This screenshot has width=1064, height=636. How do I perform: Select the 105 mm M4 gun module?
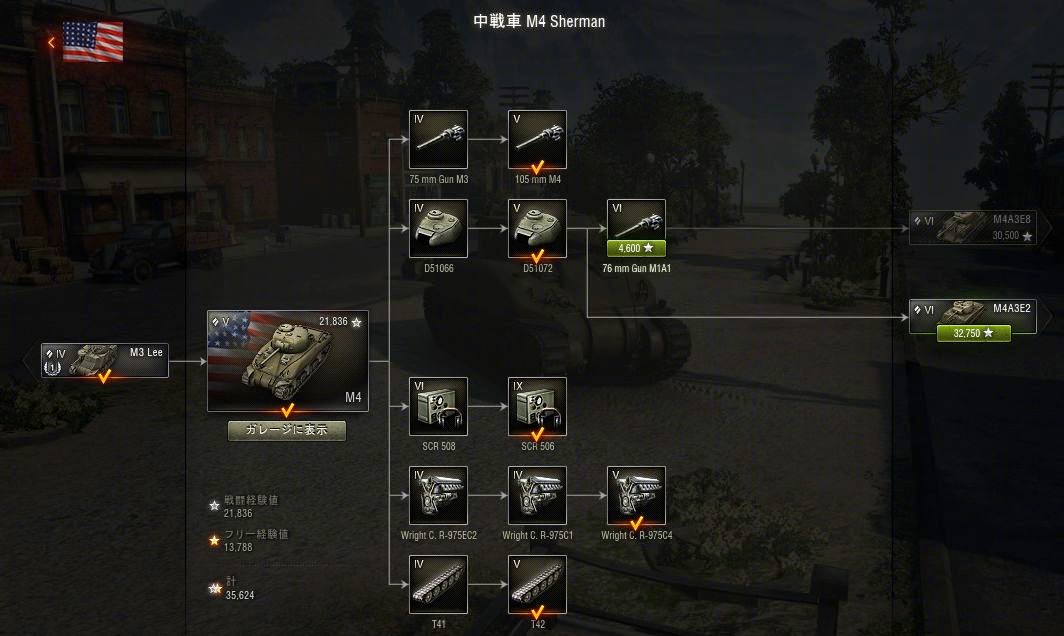pyautogui.click(x=537, y=139)
